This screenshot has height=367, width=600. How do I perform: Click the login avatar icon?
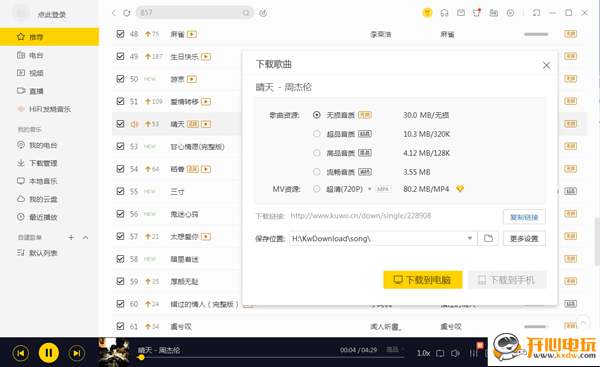(x=21, y=13)
